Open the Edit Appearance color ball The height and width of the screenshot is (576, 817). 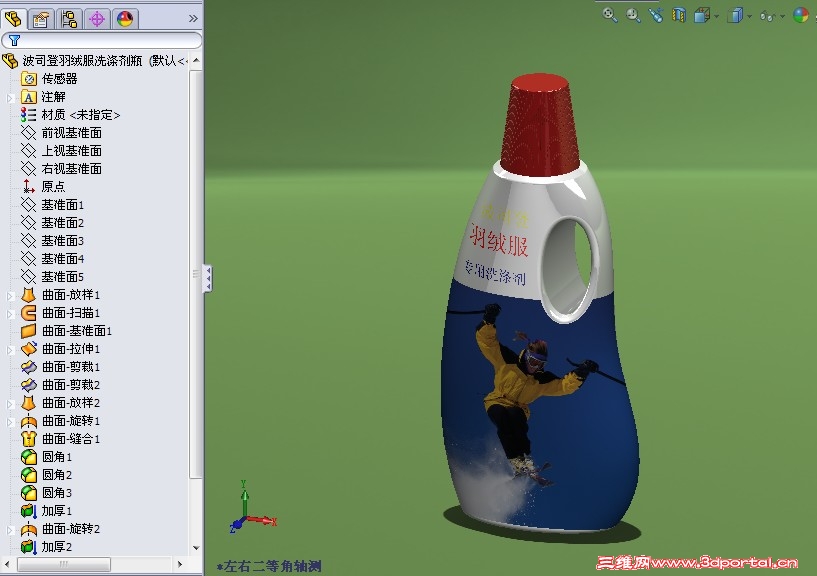coord(801,15)
